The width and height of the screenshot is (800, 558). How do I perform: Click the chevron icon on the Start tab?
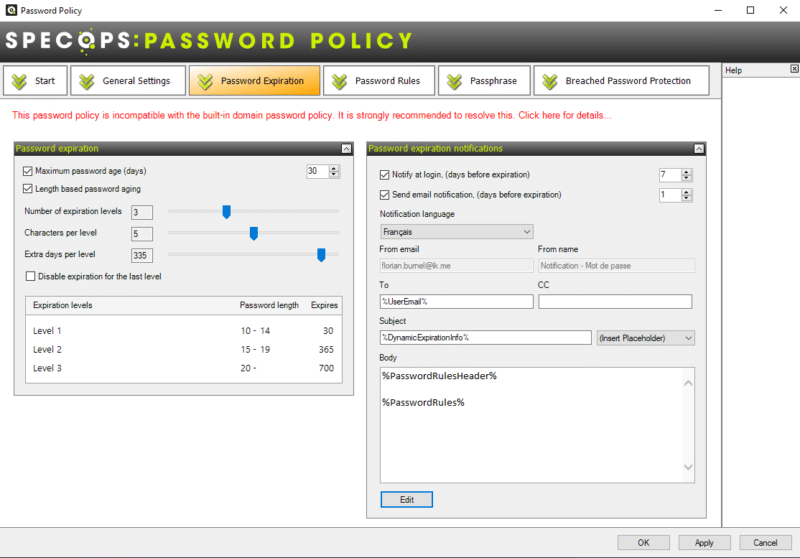(x=19, y=81)
